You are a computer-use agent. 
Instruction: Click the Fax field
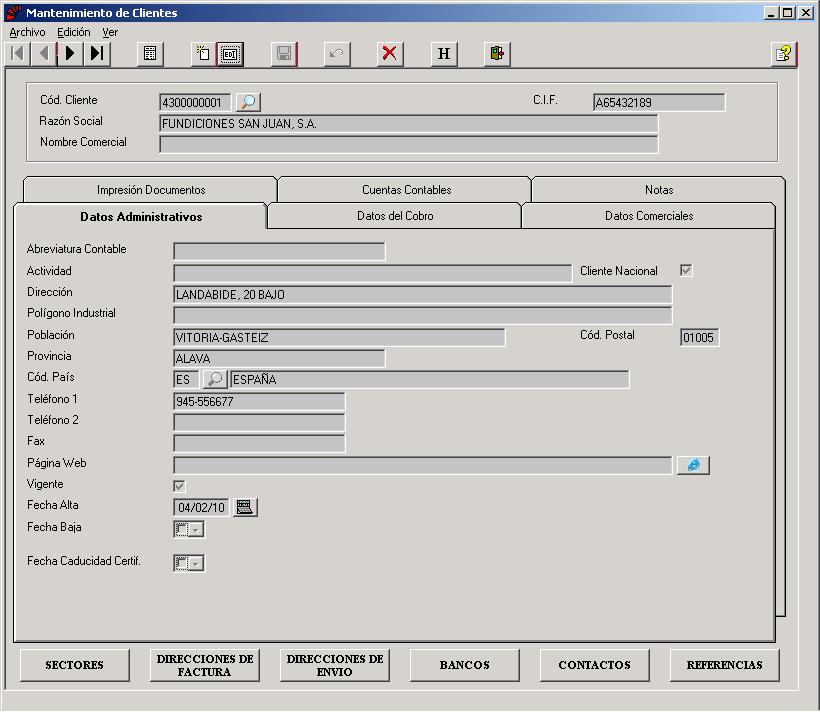(259, 443)
